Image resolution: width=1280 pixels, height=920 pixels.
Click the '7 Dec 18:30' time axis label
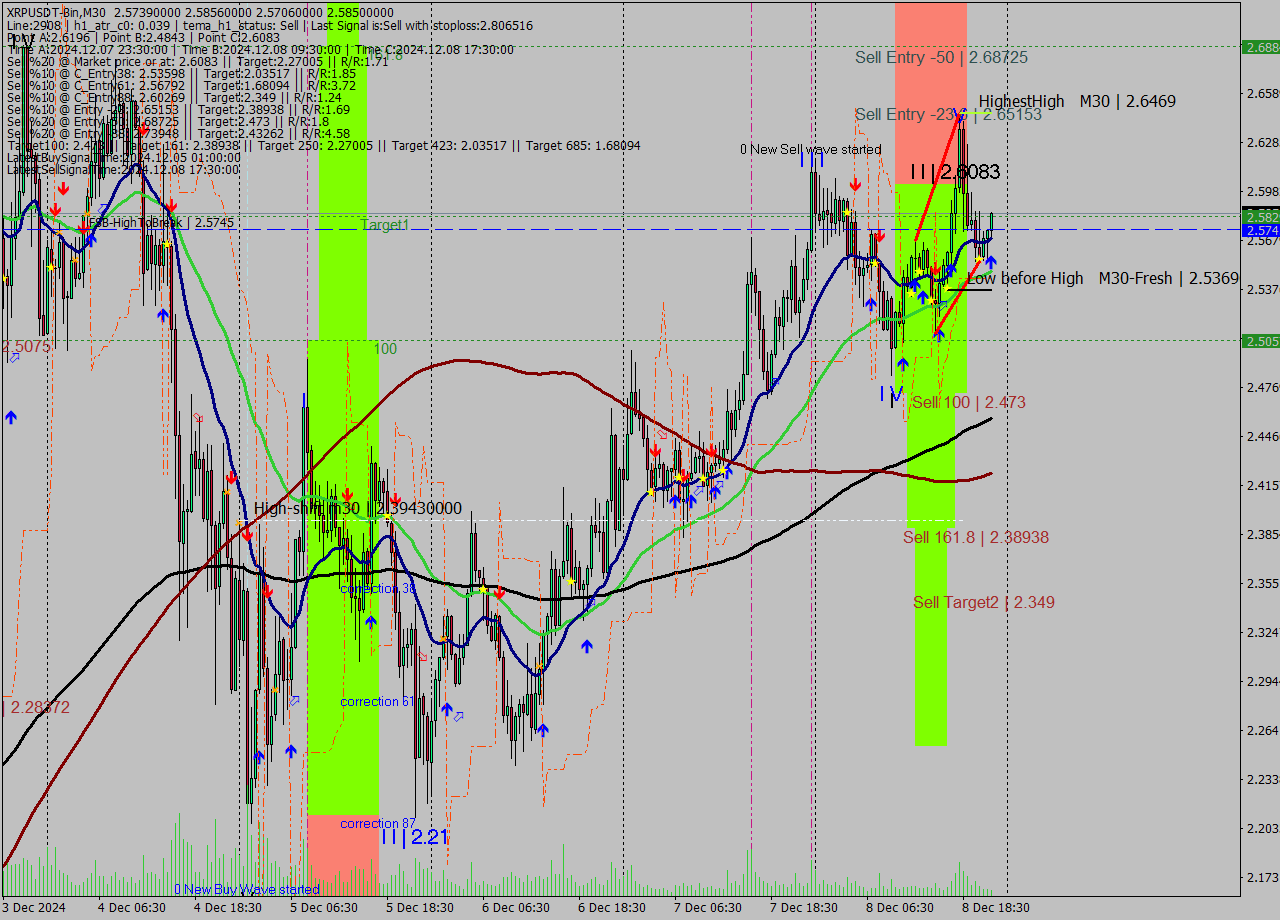click(804, 908)
